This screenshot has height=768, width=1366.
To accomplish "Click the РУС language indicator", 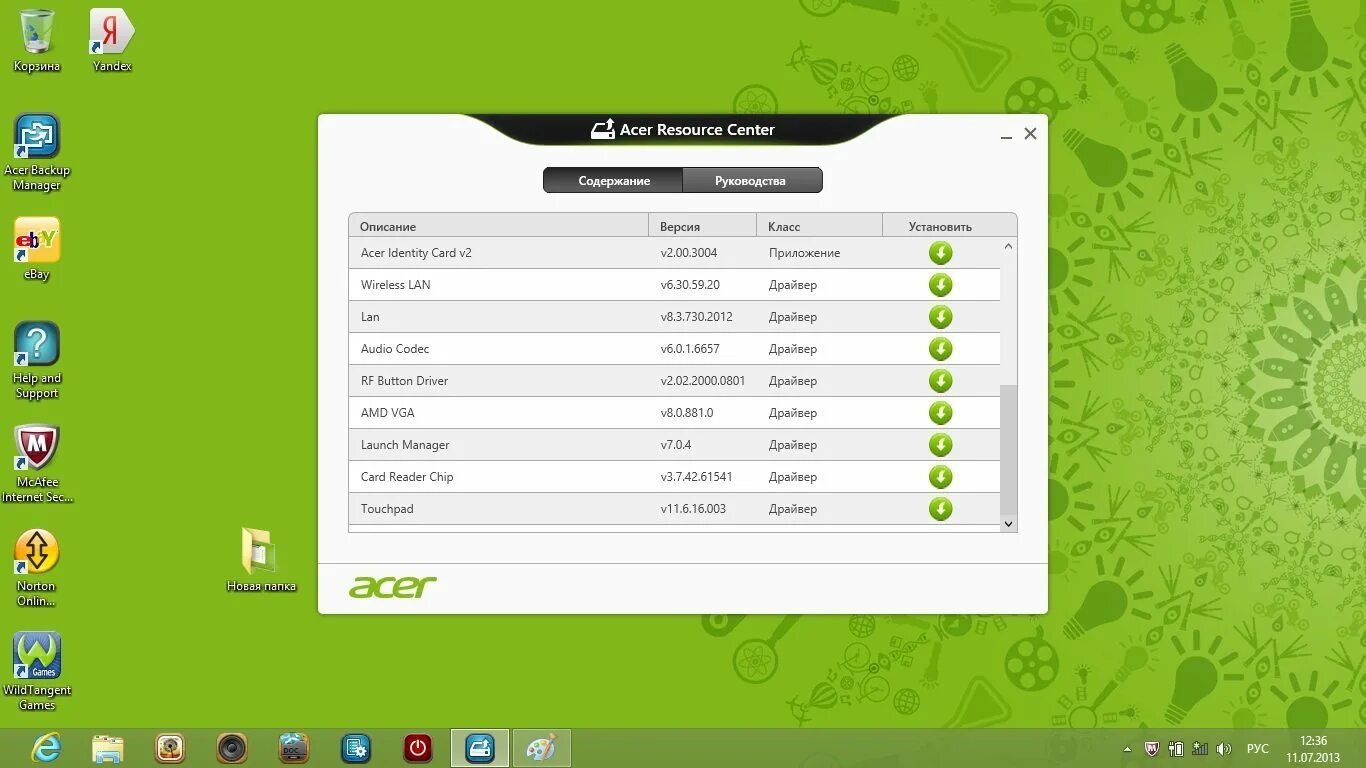I will coord(1258,749).
